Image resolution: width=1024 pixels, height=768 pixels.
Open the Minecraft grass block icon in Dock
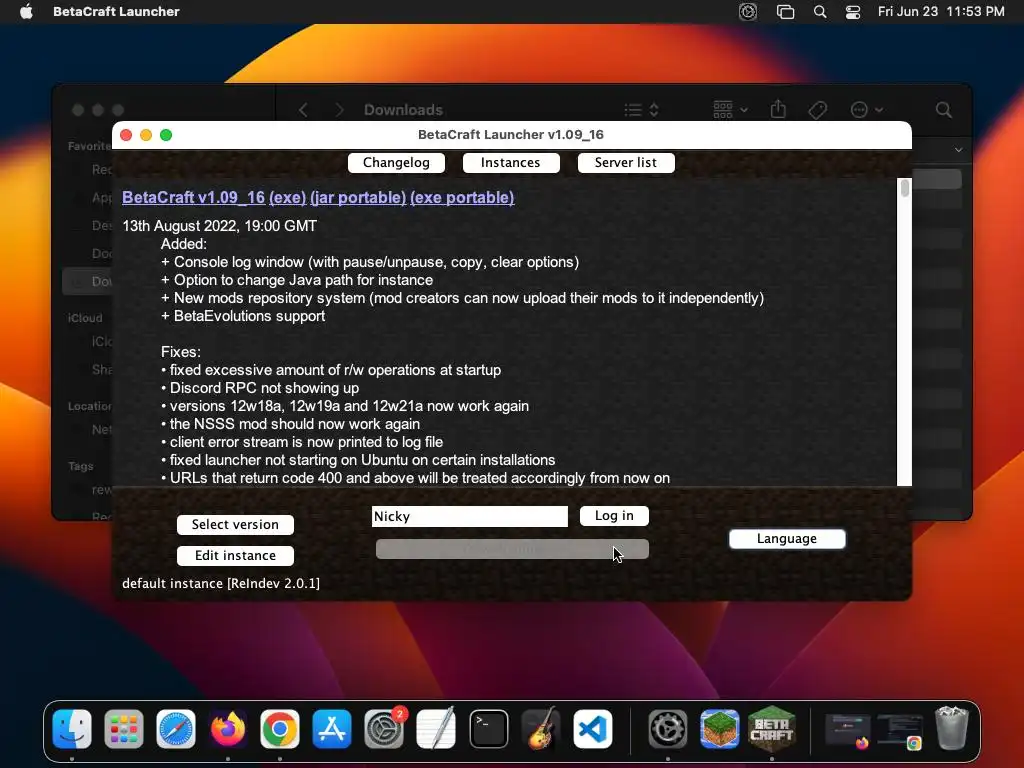(x=720, y=729)
